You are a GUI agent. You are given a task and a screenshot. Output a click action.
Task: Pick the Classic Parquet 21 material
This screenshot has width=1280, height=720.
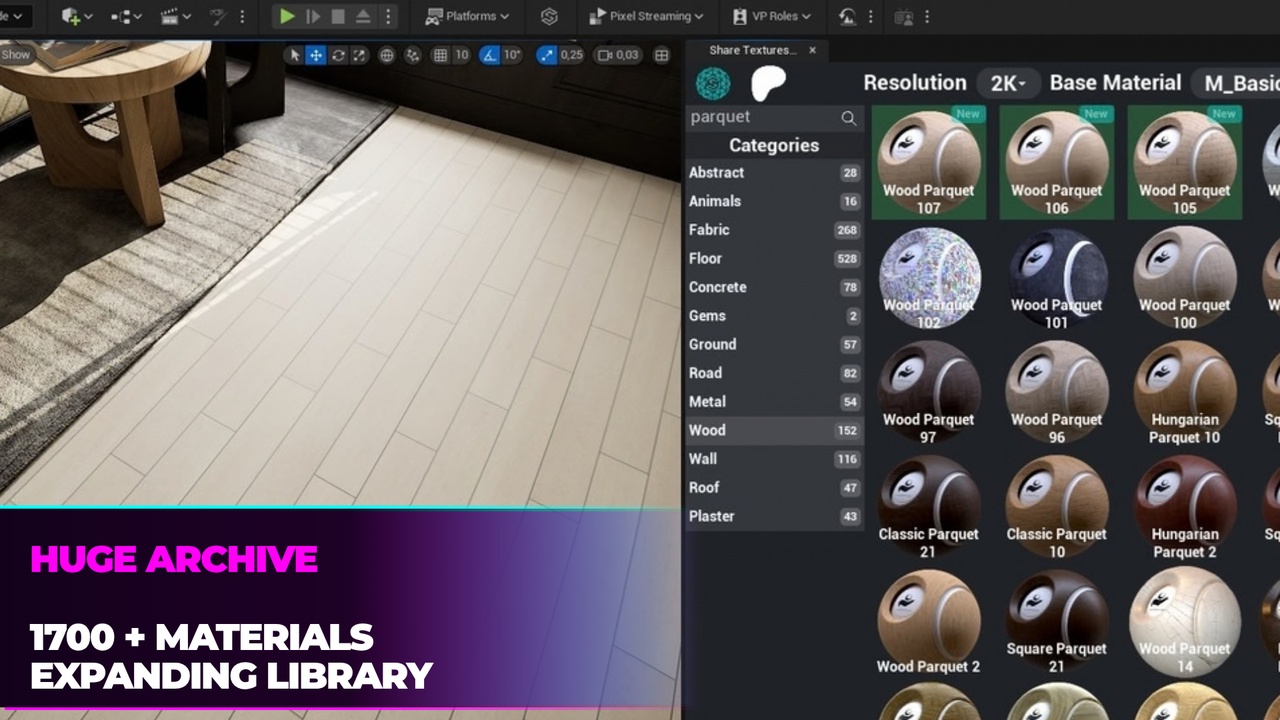[x=929, y=506]
